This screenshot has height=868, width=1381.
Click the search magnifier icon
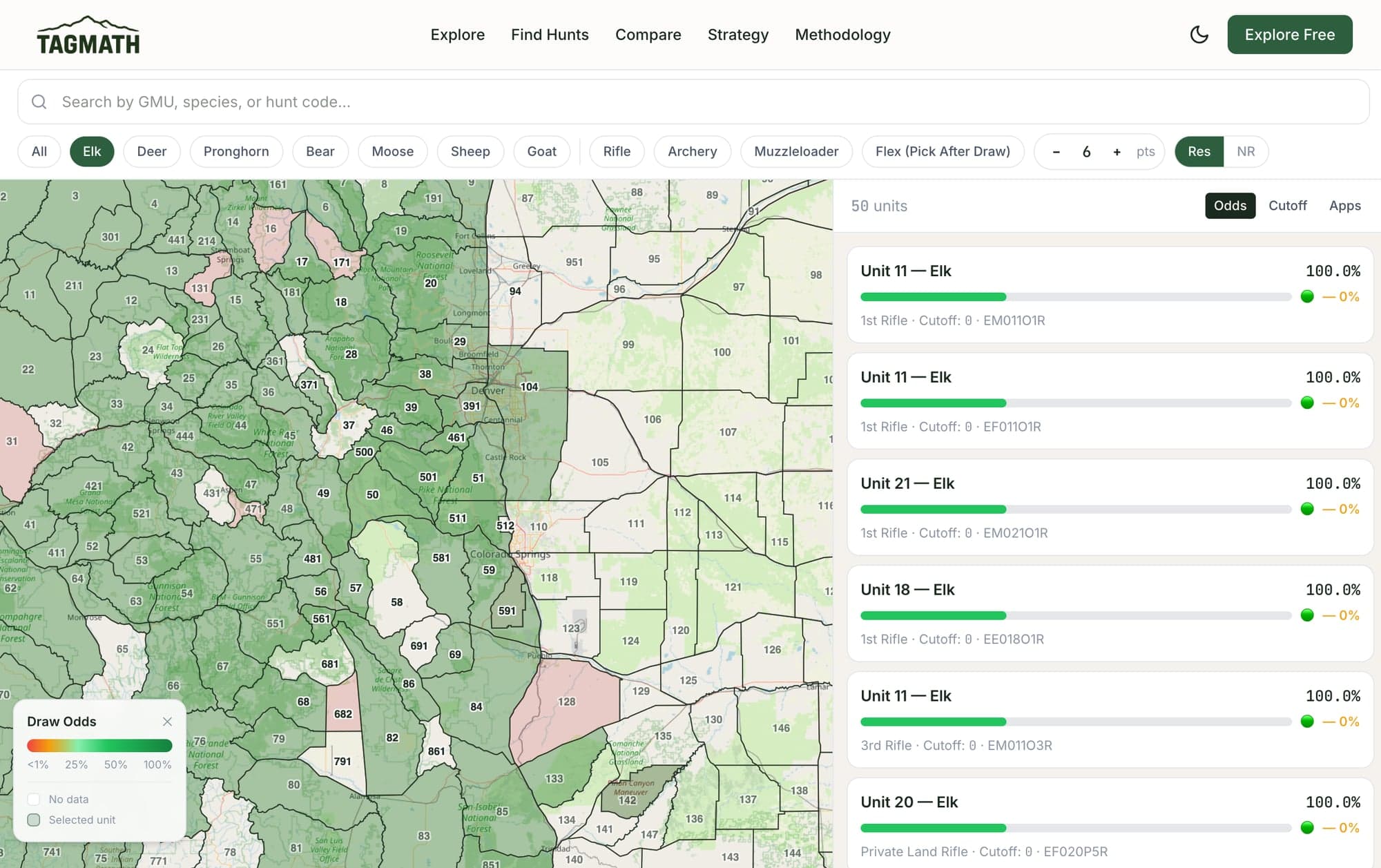pos(39,102)
